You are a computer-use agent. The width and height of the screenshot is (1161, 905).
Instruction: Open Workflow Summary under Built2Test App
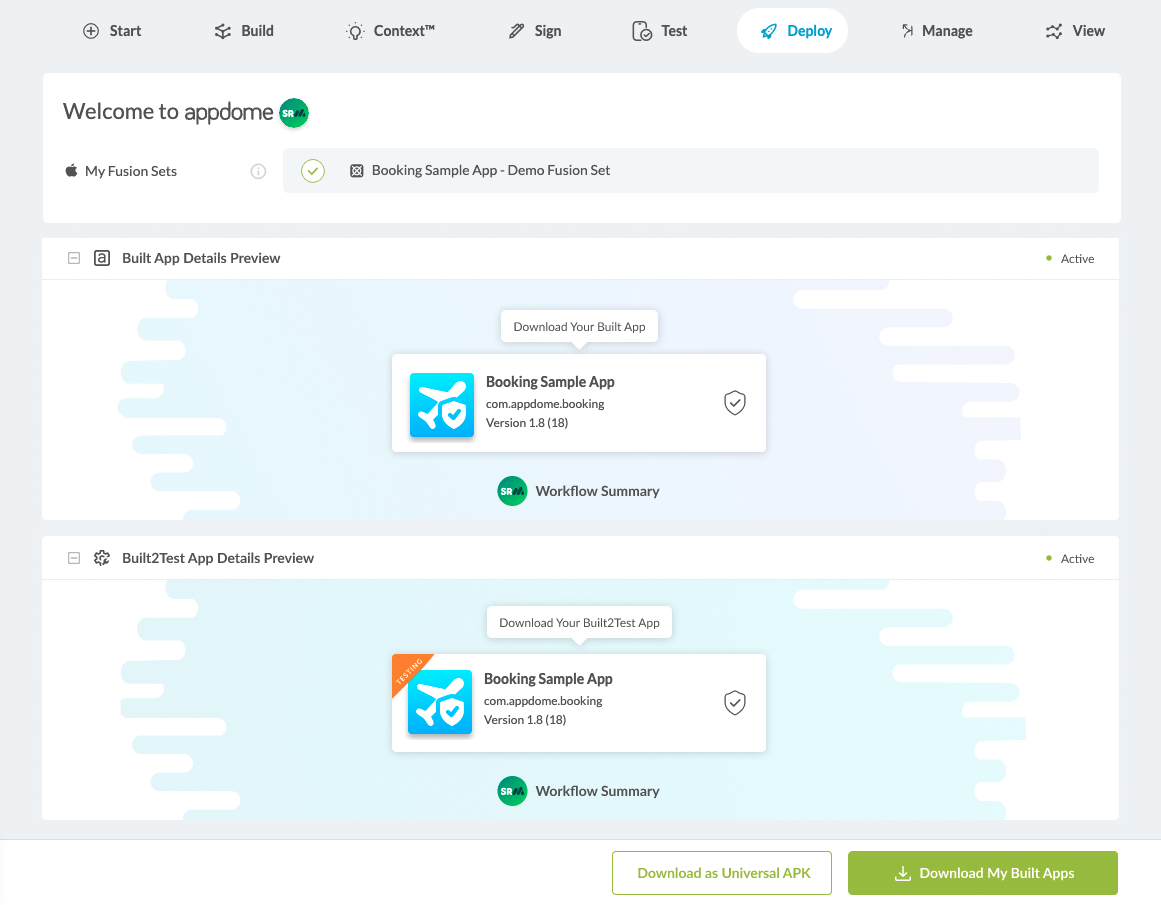pyautogui.click(x=598, y=791)
